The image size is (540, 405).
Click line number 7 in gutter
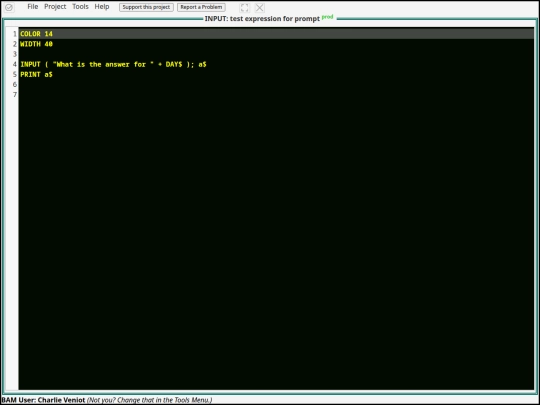15,95
